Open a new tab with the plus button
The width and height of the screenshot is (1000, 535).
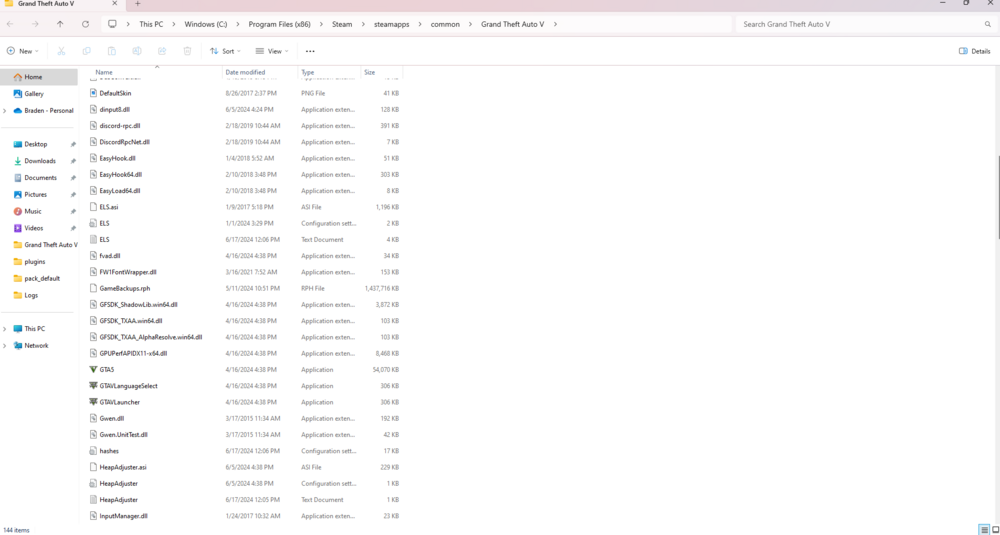pos(137,3)
